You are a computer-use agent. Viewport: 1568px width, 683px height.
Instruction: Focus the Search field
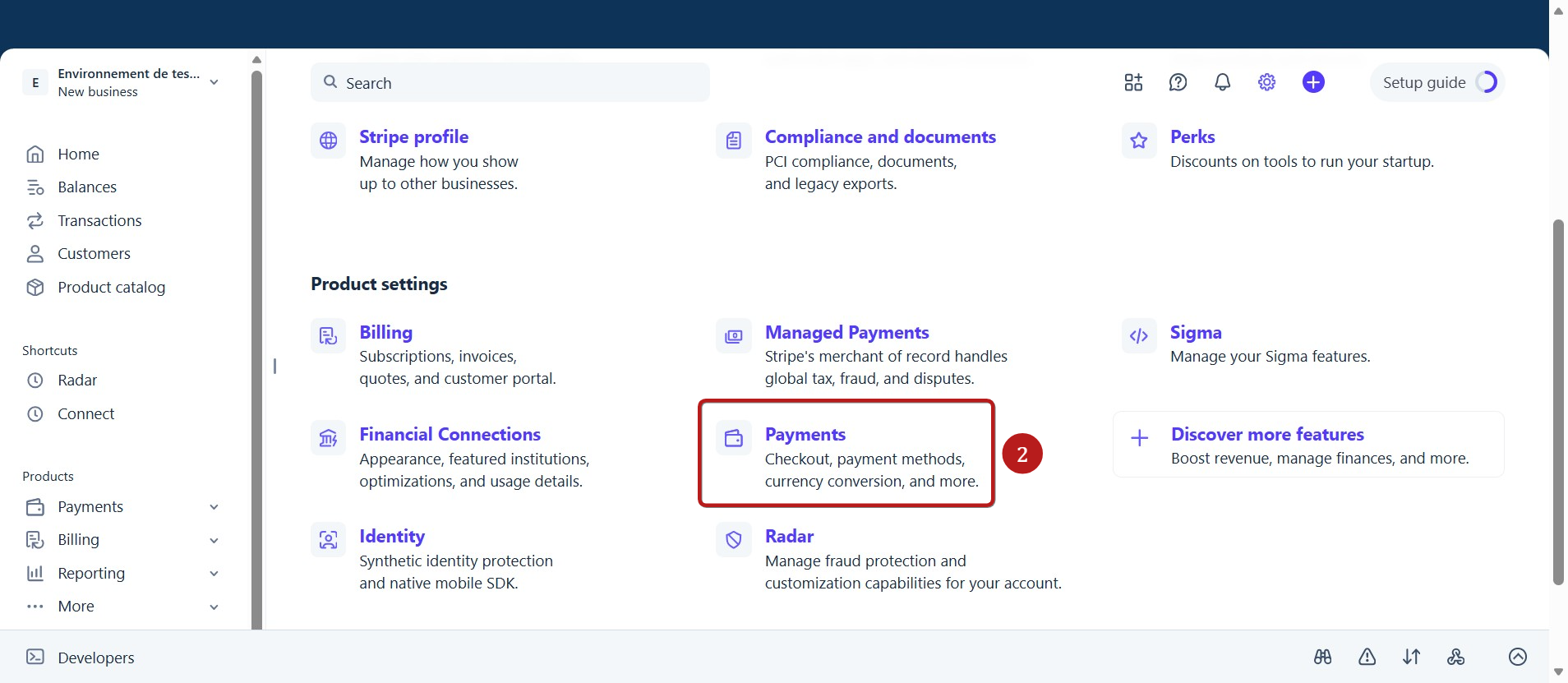click(x=510, y=82)
